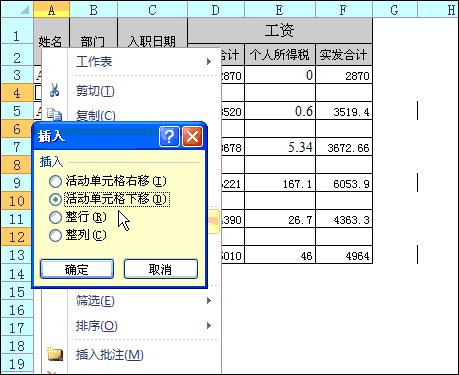Select column G header
Screen dimensions: 459x375
pyautogui.click(x=395, y=9)
